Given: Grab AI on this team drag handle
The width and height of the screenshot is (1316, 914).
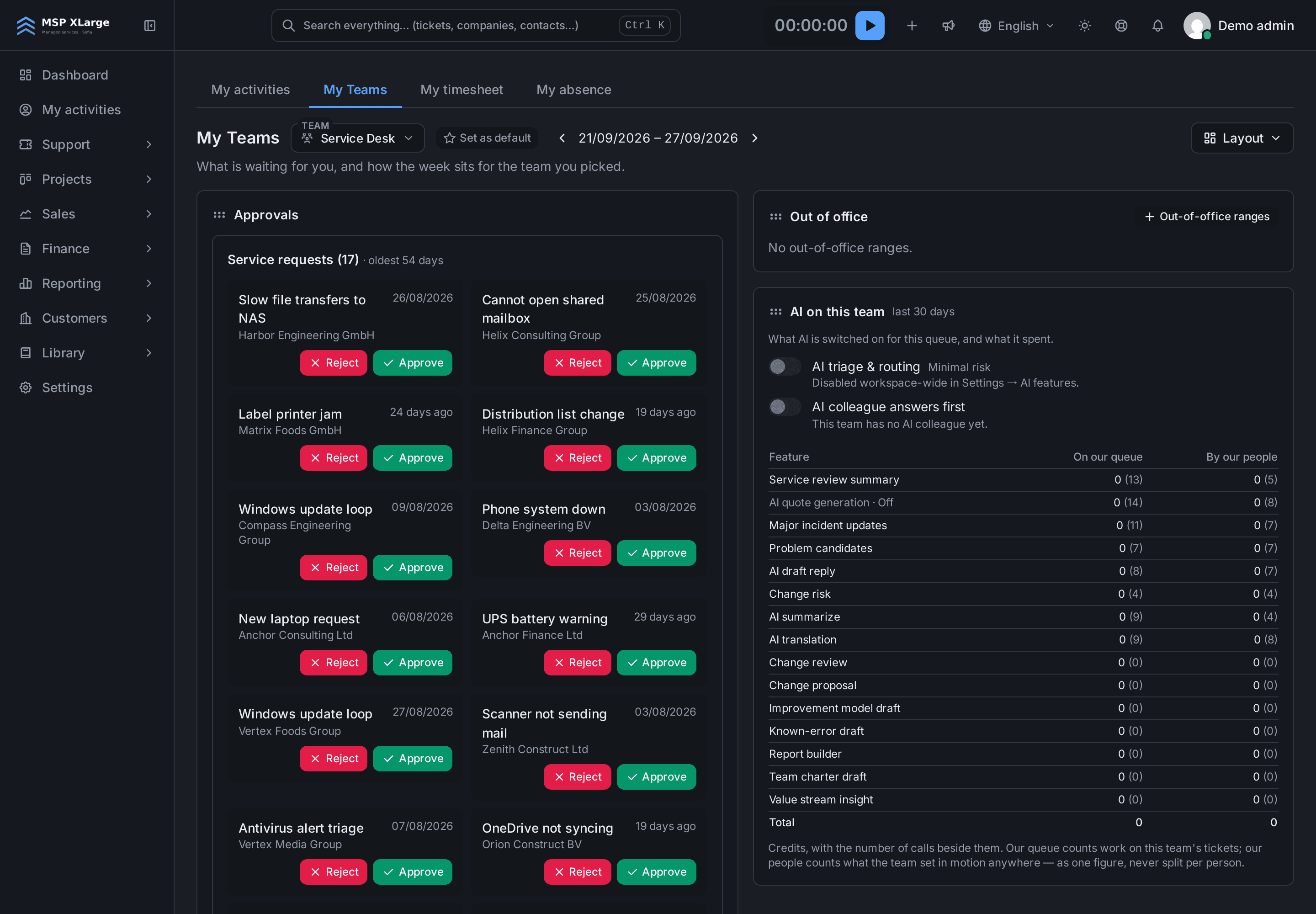Looking at the screenshot, I should [x=775, y=312].
